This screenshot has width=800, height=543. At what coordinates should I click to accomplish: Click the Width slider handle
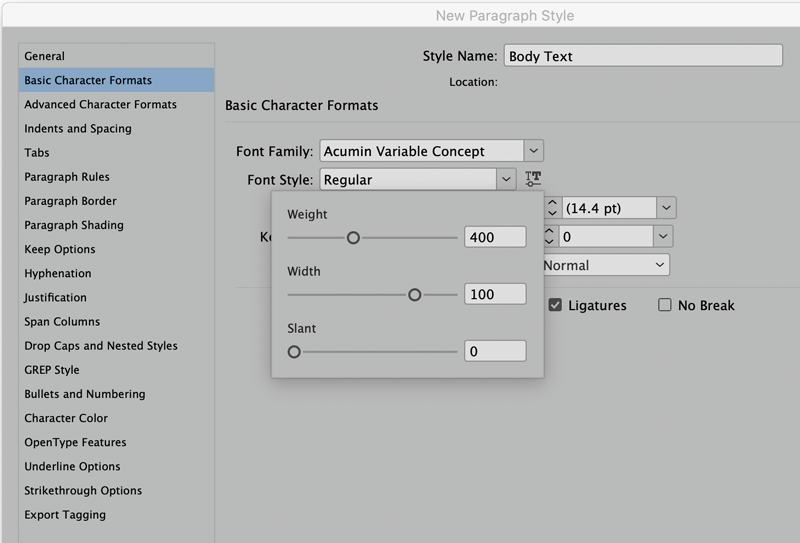point(414,295)
